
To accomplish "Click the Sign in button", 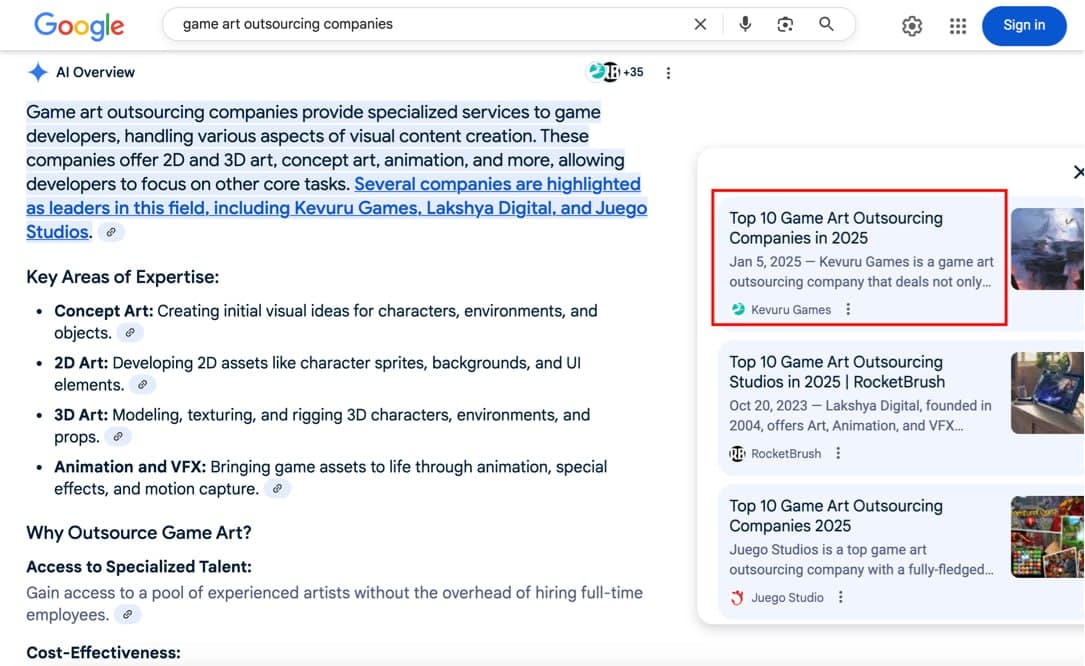I will [1024, 26].
